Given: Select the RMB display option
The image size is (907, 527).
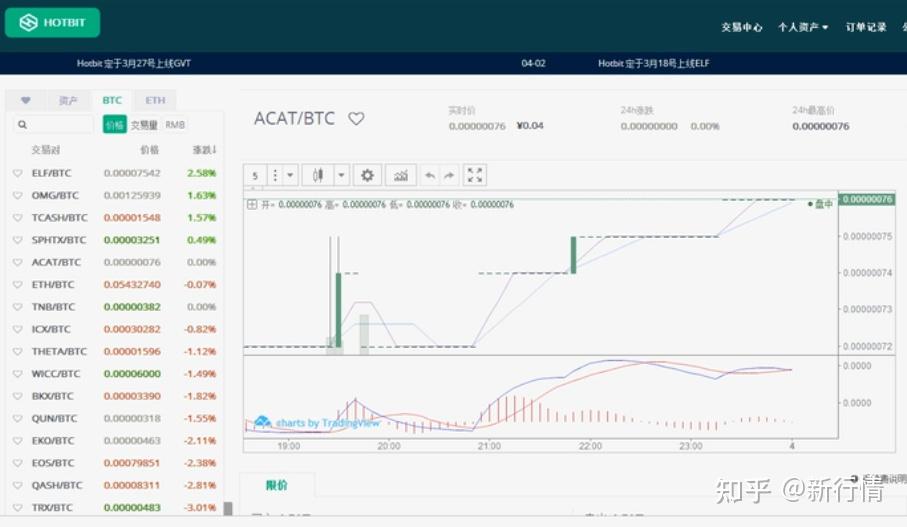Looking at the screenshot, I should tap(175, 124).
